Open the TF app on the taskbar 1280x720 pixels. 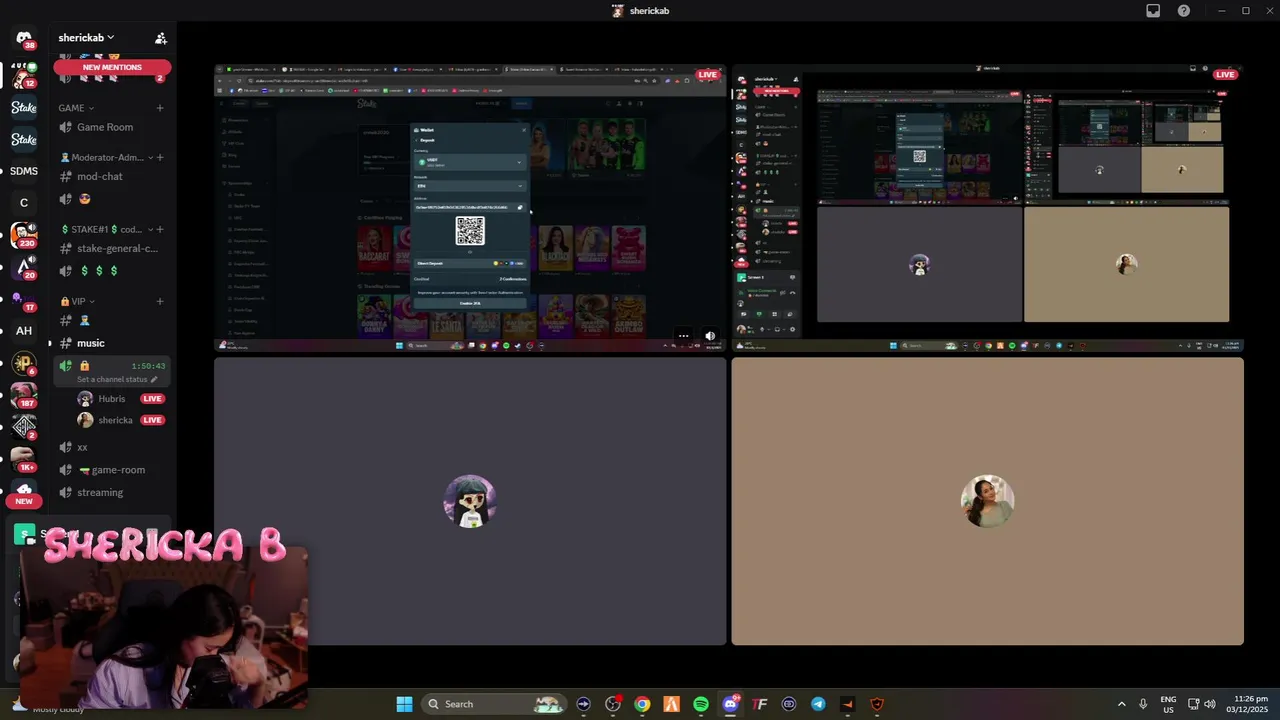click(x=760, y=704)
